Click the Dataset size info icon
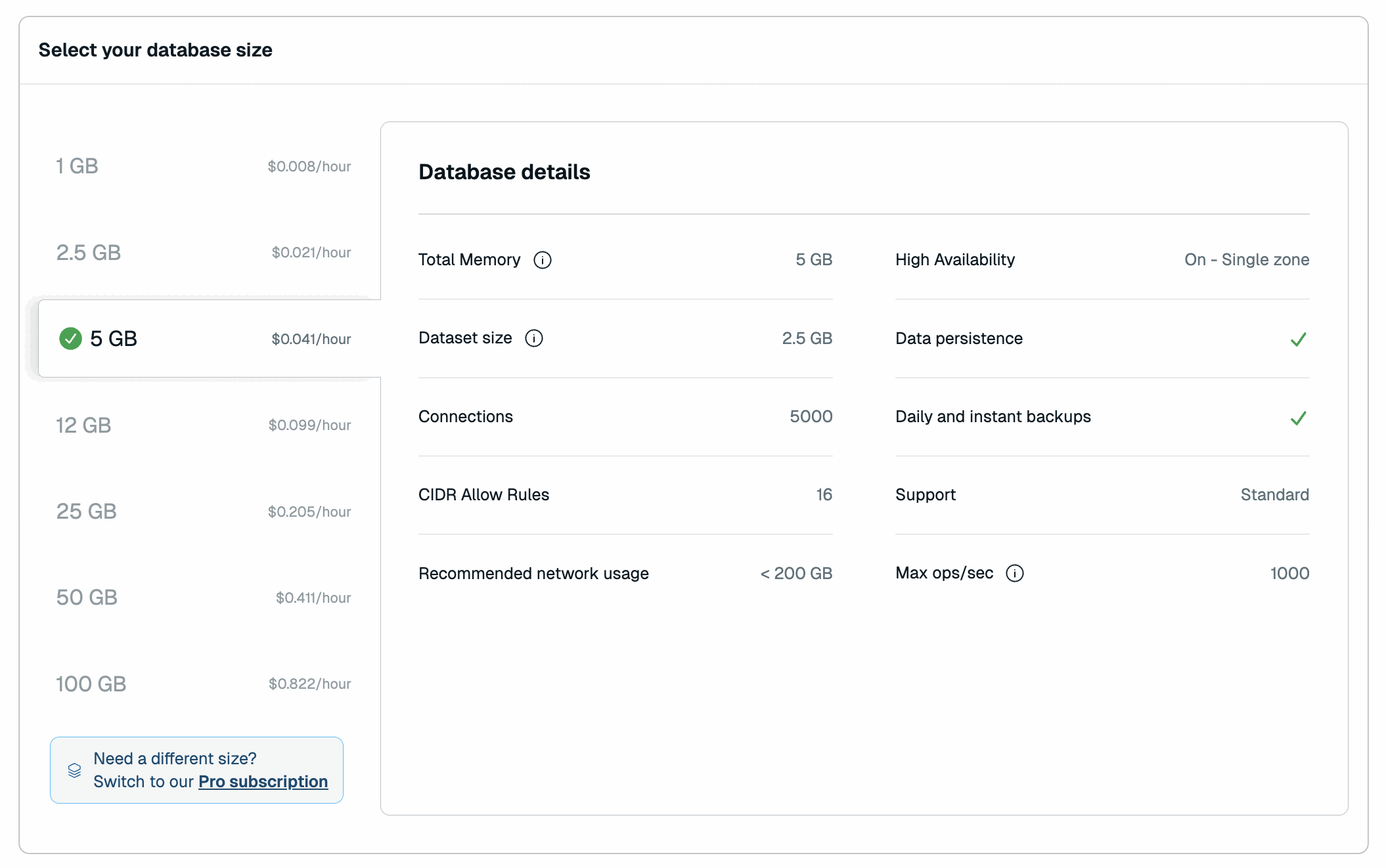This screenshot has height=868, width=1386. point(533,338)
